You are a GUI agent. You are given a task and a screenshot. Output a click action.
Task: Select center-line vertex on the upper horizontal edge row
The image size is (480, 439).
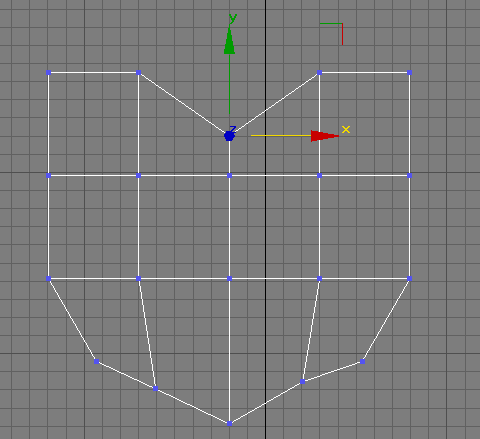coord(229,175)
